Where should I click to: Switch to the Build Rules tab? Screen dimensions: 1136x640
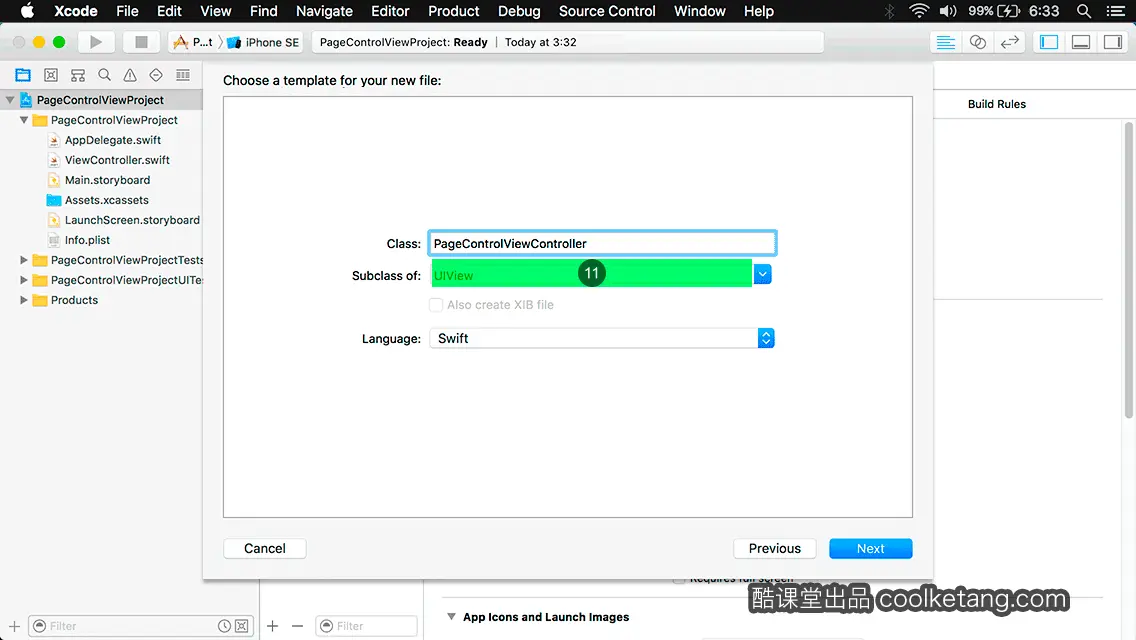pyautogui.click(x=997, y=104)
